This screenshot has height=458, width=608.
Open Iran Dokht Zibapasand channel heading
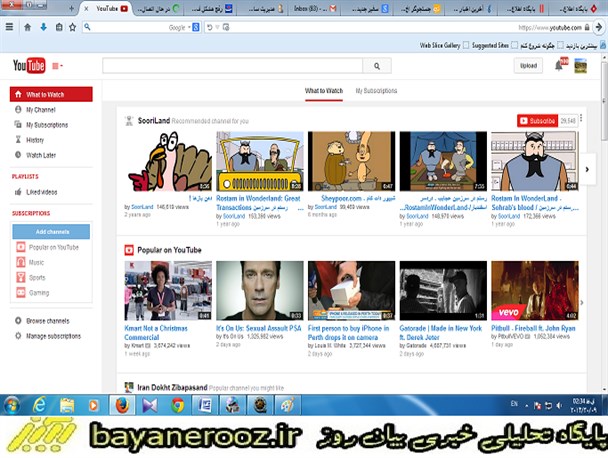pyautogui.click(x=172, y=387)
